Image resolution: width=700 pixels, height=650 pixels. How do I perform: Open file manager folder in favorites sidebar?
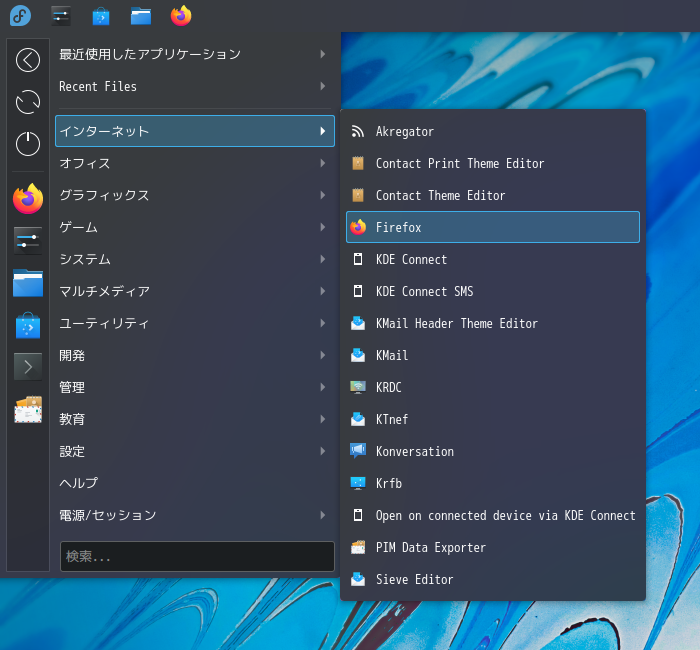[28, 283]
